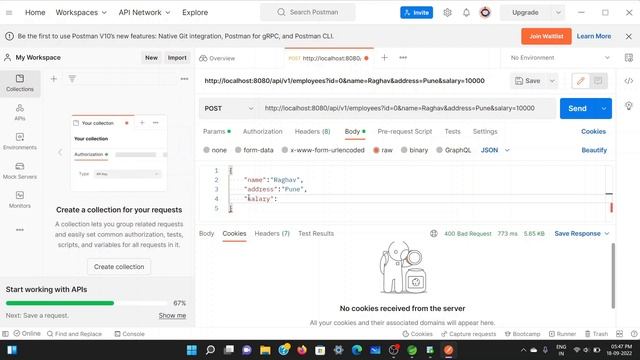
Task: Switch to the Authorization tab
Action: point(262,131)
